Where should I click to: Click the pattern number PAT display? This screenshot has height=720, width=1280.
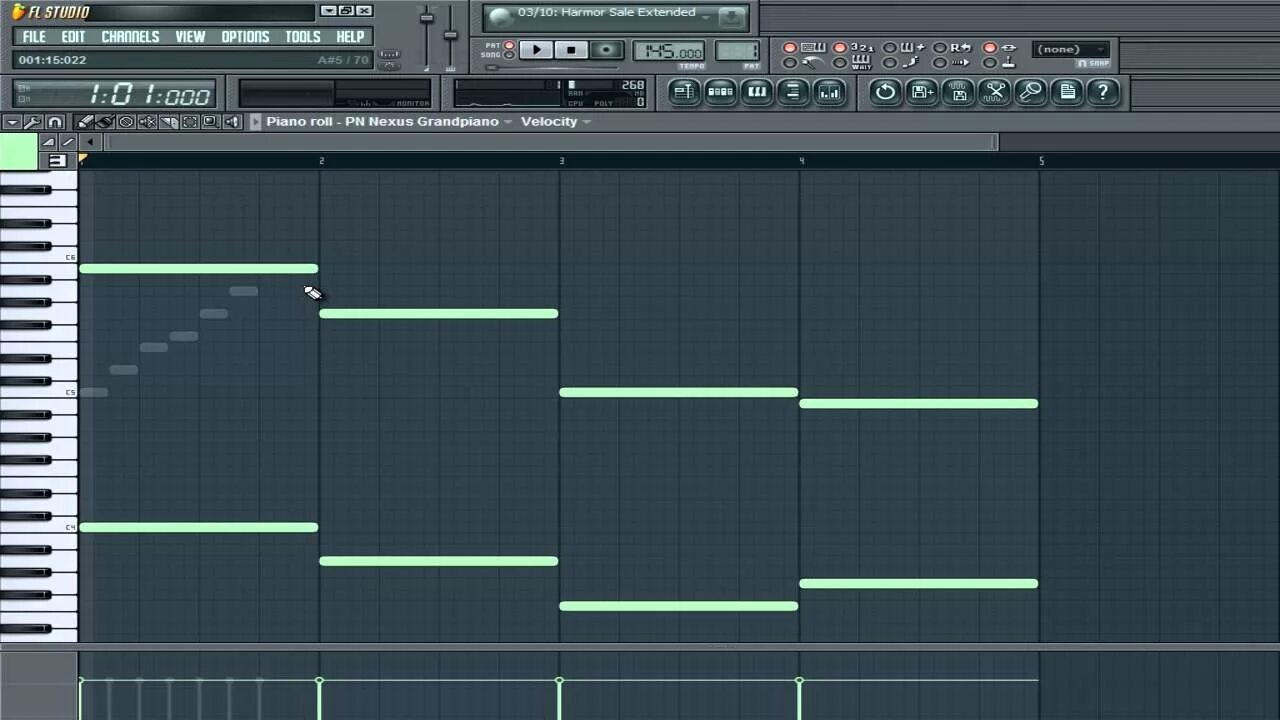[737, 51]
